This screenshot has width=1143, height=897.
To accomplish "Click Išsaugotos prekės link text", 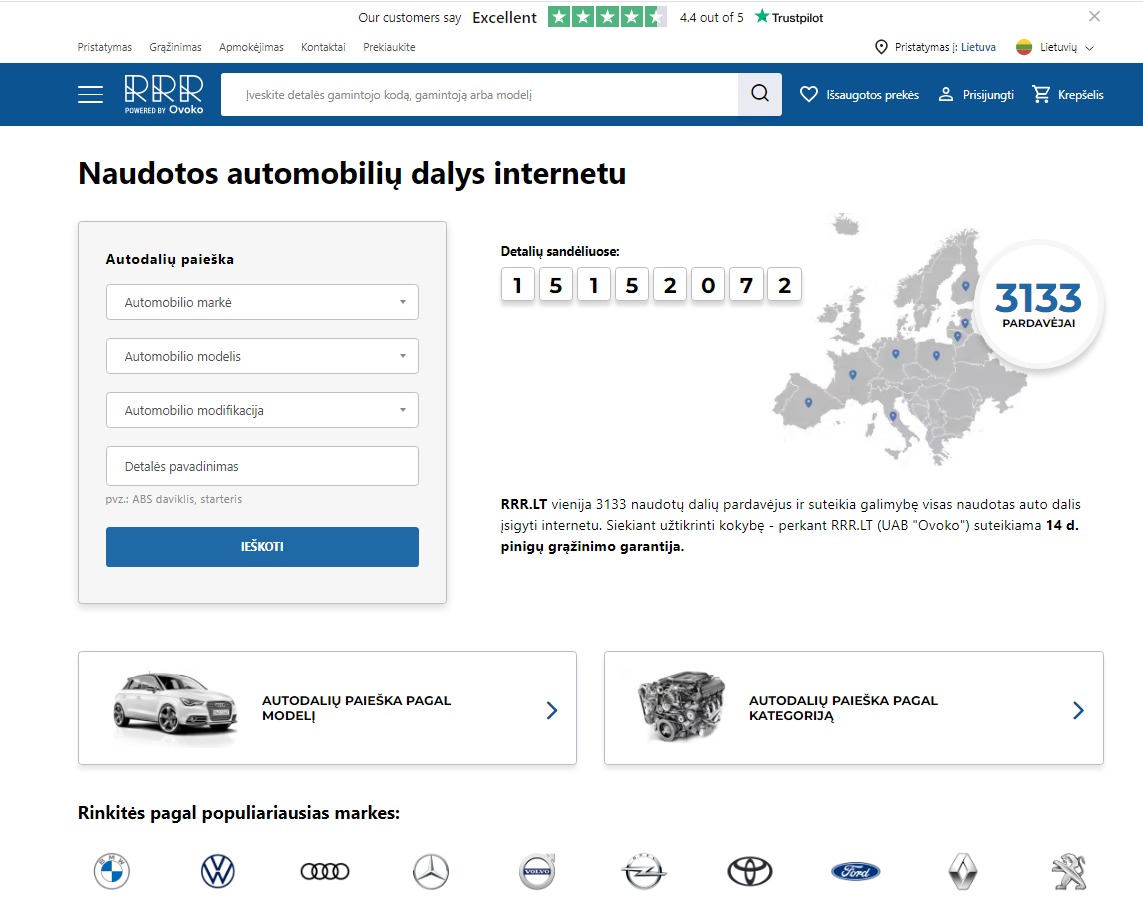I will [x=873, y=95].
